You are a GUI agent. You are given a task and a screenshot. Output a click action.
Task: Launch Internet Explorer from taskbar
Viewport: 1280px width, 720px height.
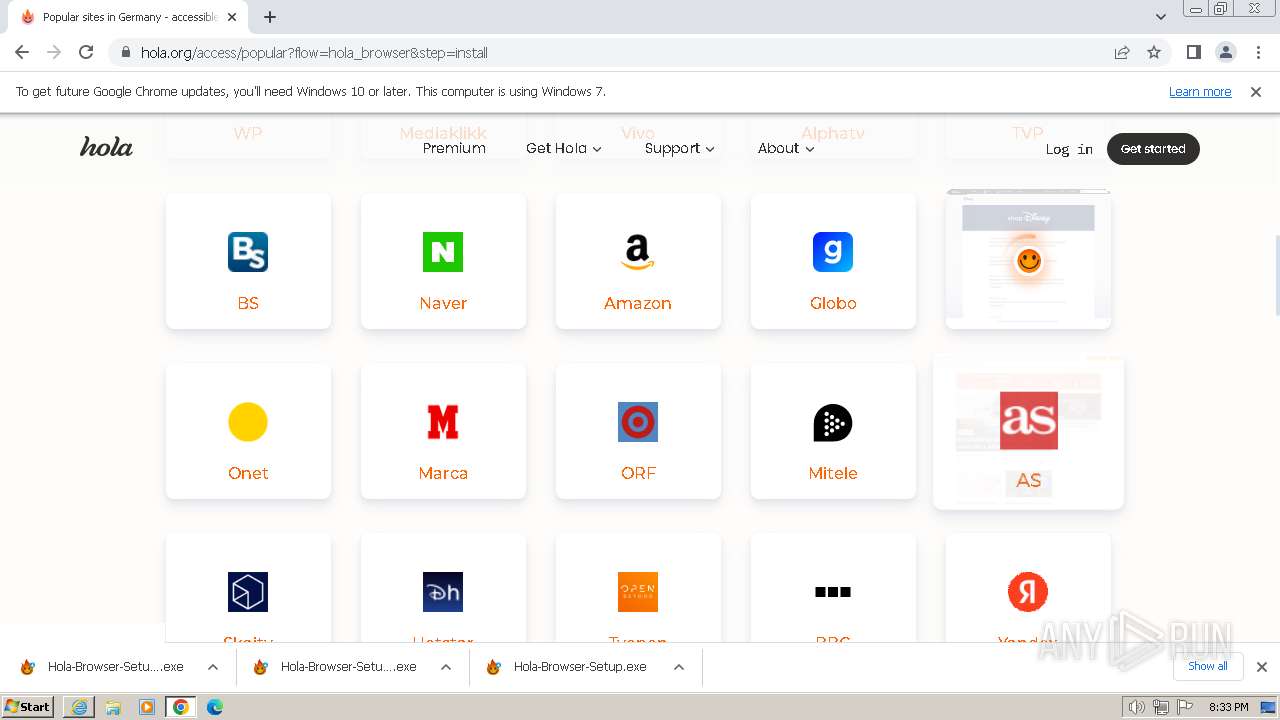[79, 707]
